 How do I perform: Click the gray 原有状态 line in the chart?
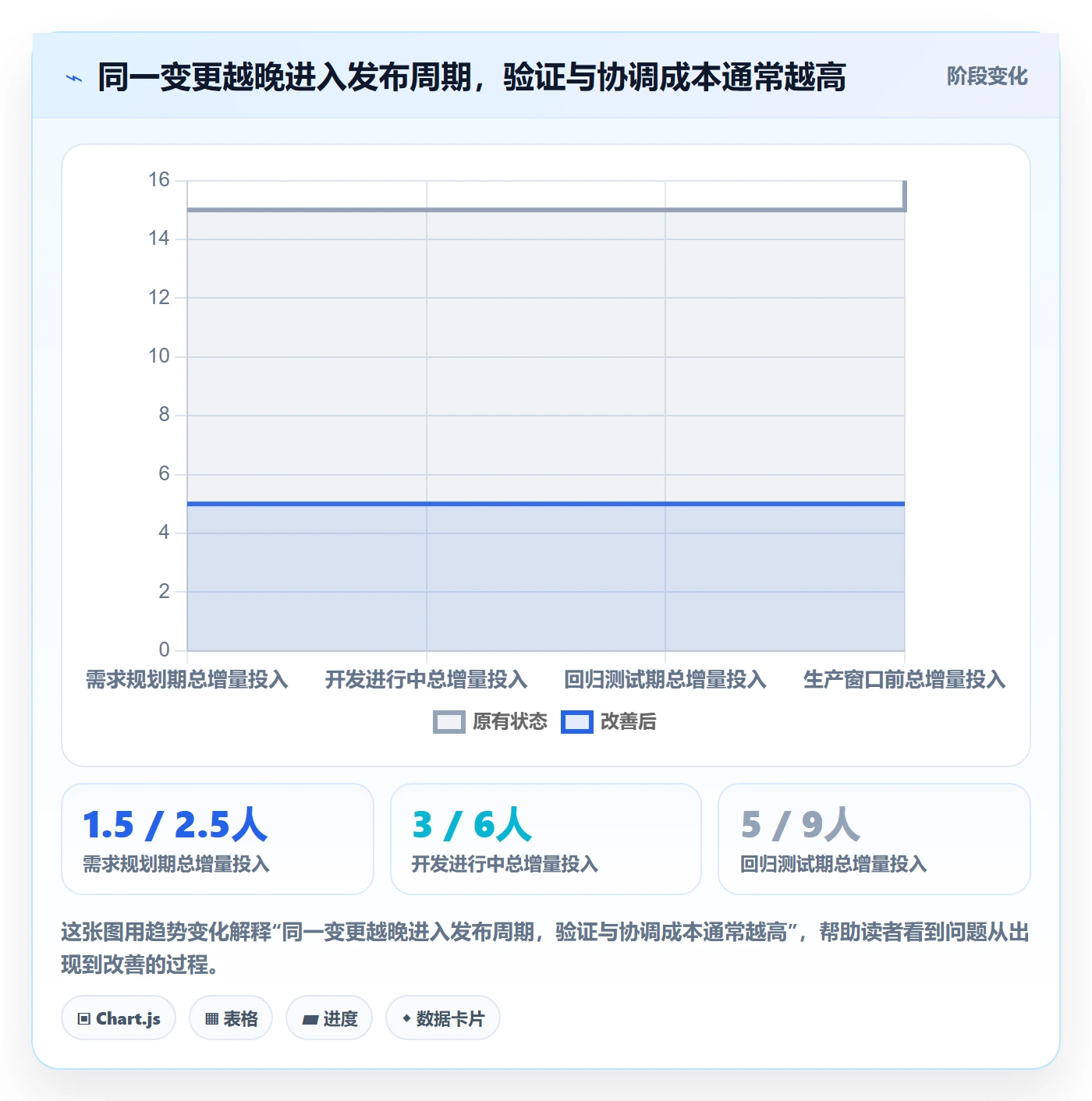tap(546, 210)
